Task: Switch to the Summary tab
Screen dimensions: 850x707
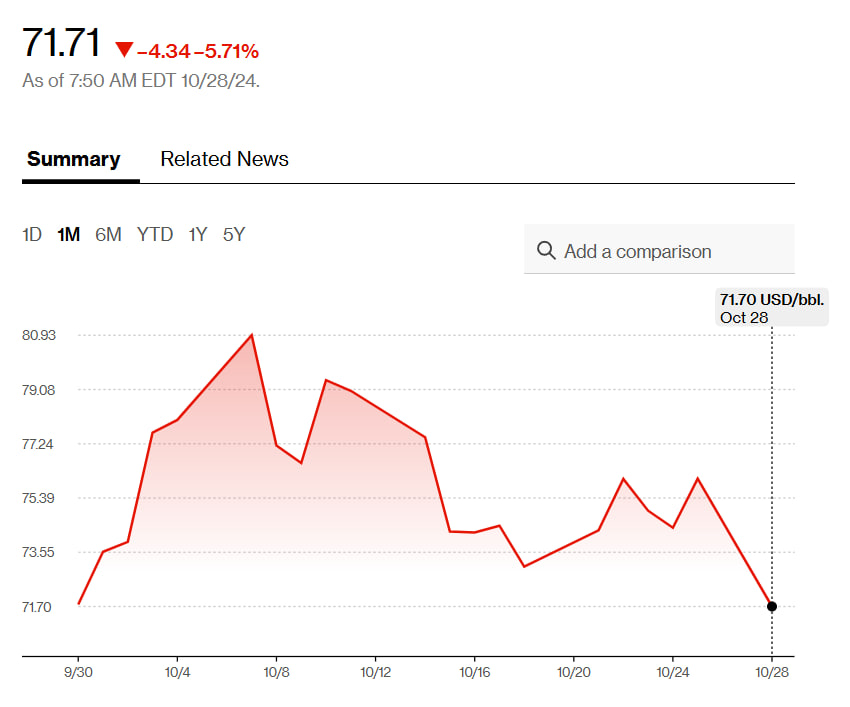Action: [73, 159]
